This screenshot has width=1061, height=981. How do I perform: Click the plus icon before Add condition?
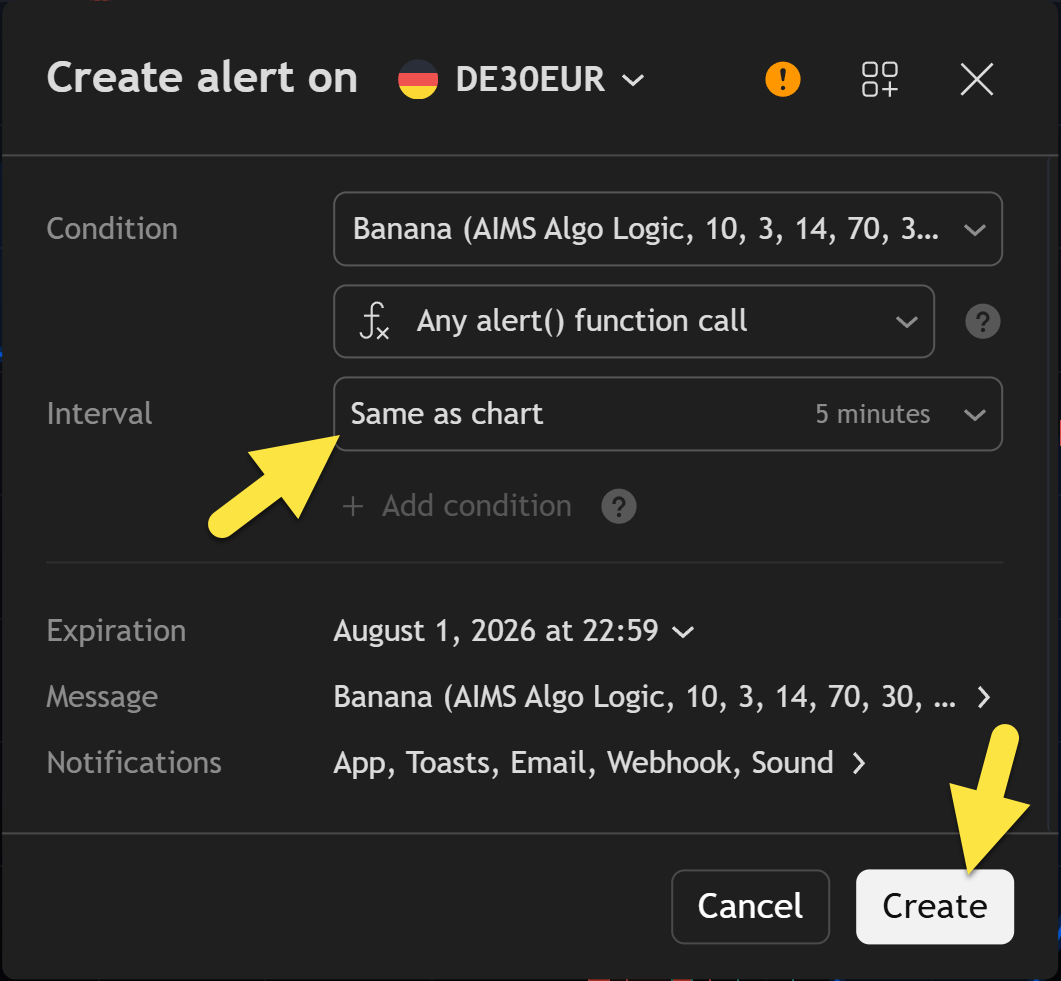(x=353, y=506)
